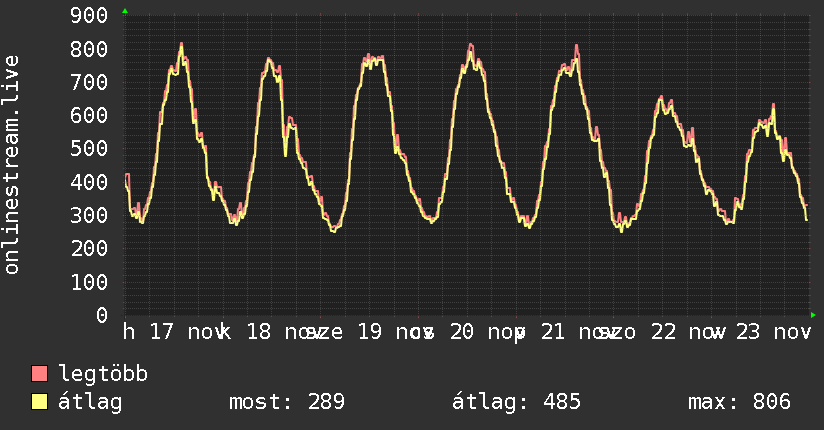This screenshot has height=430, width=824.
Task: Click the vertical "onlinestream.live" axis title
Action: (12, 165)
